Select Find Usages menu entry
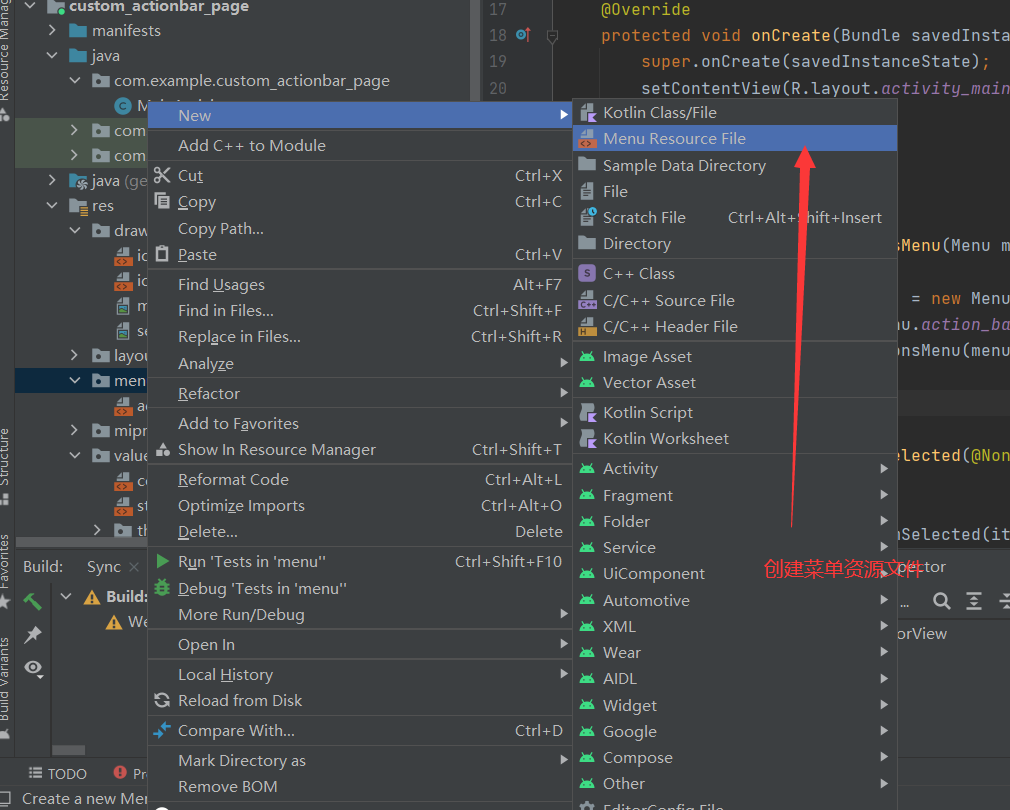The height and width of the screenshot is (810, 1010). [x=360, y=285]
